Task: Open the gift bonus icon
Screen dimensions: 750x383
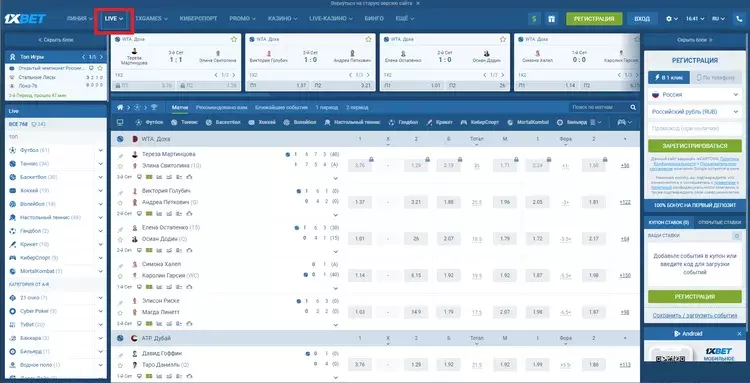Action: (x=551, y=19)
